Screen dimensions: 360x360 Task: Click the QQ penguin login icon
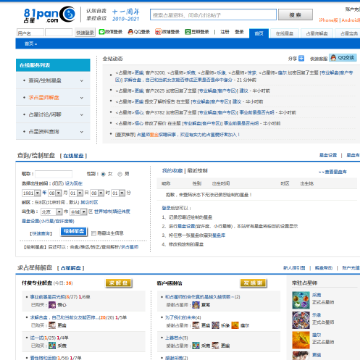coord(130,32)
